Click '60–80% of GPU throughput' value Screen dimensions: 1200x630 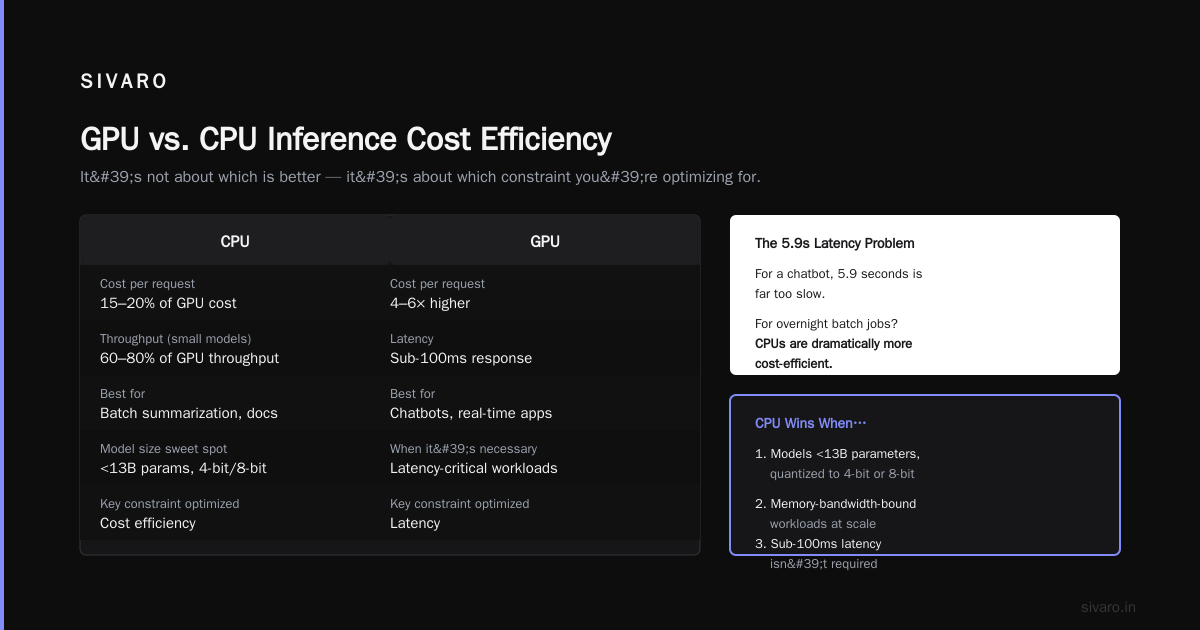pyautogui.click(x=189, y=358)
